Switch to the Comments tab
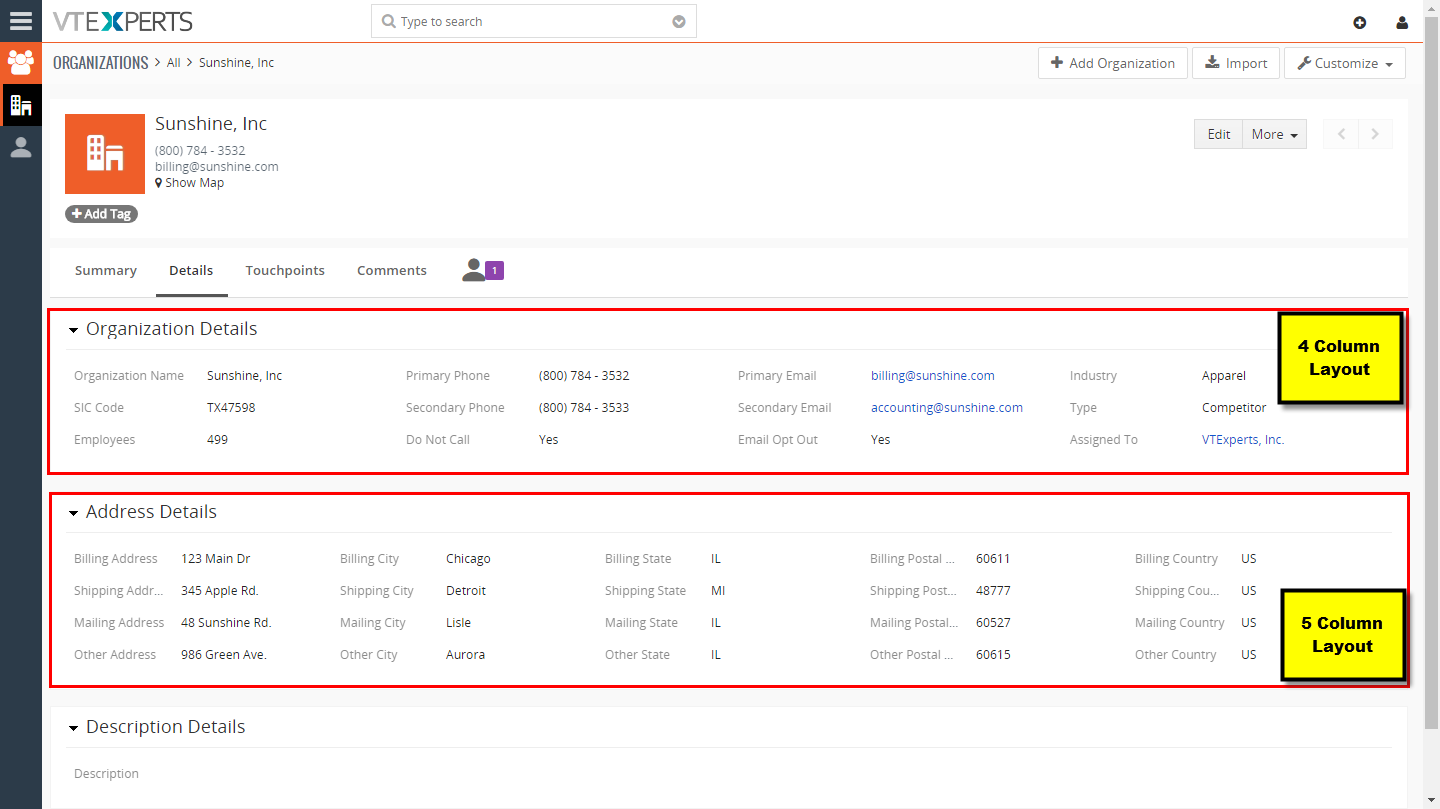Image resolution: width=1440 pixels, height=809 pixels. coord(392,270)
